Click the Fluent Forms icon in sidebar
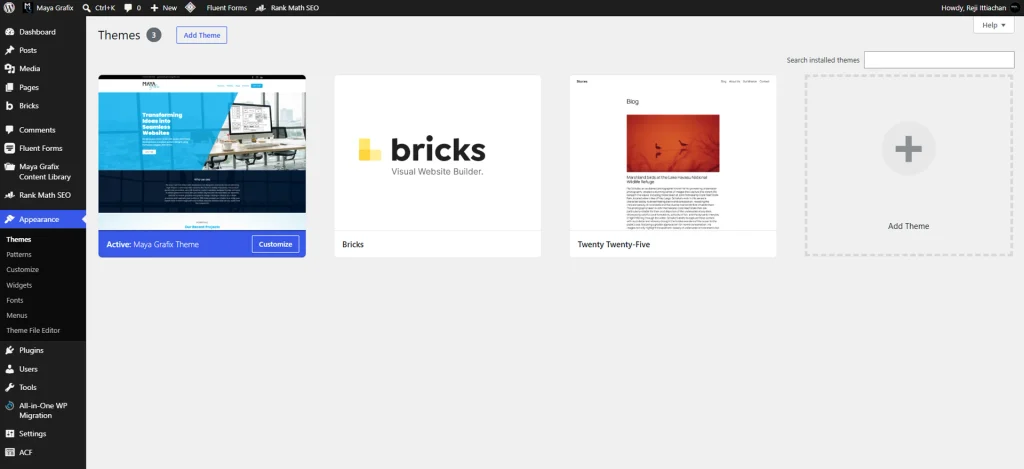The image size is (1024, 469). click(x=10, y=148)
